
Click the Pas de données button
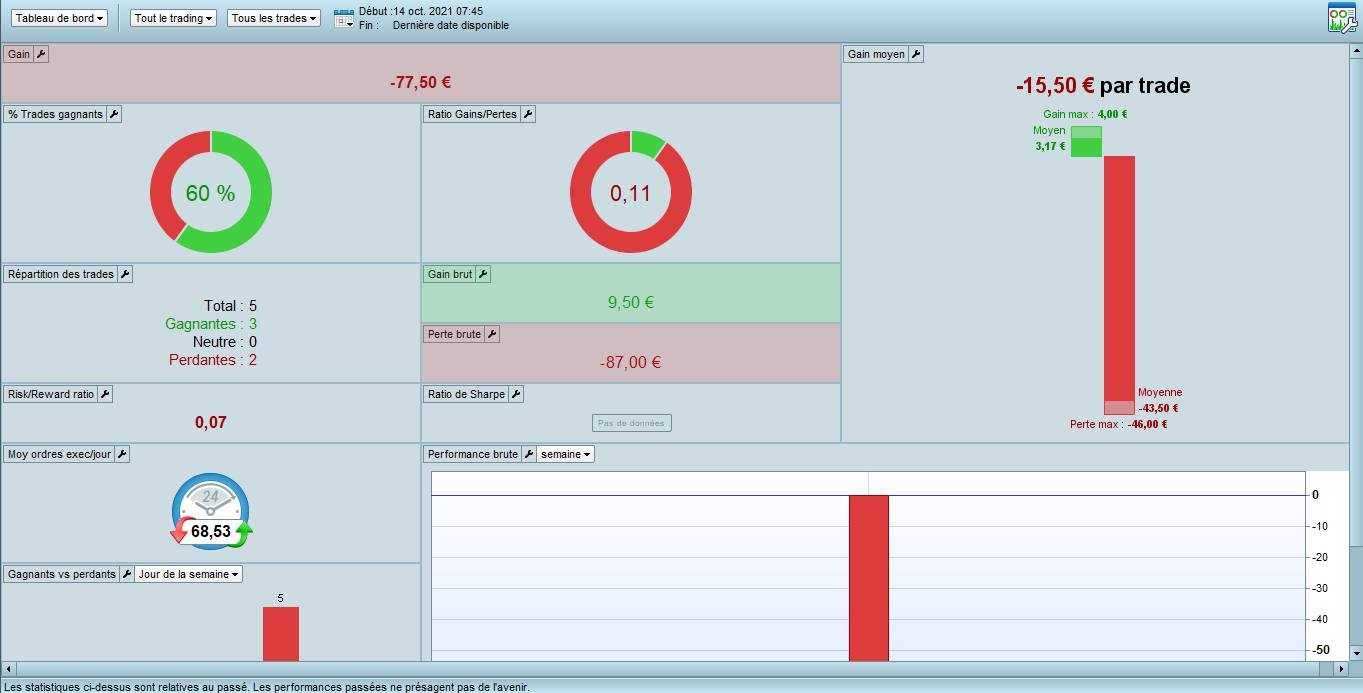click(631, 423)
